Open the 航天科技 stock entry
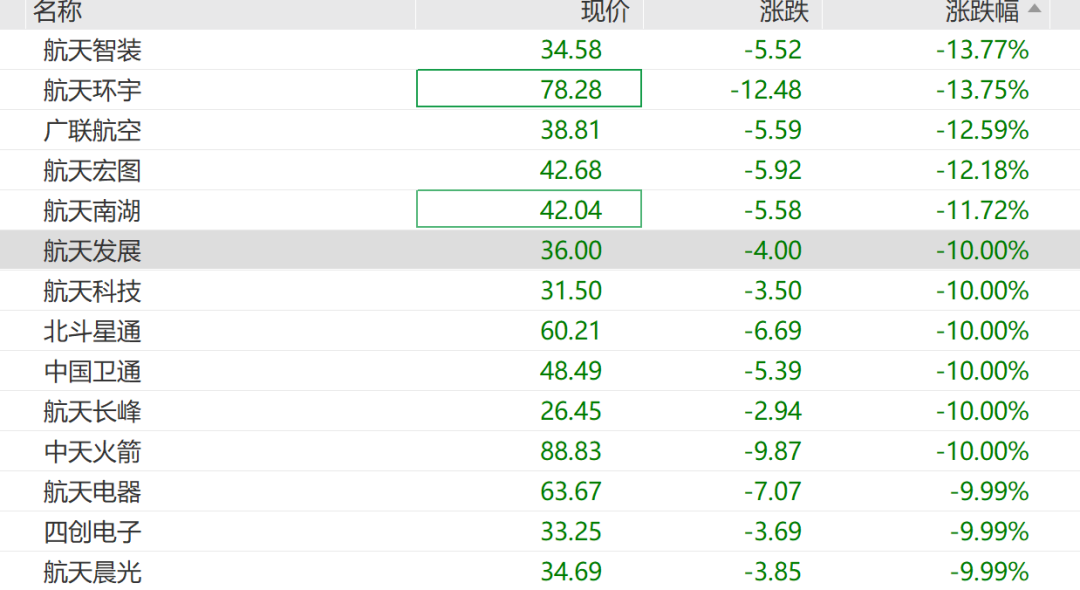This screenshot has height=590, width=1080. 92,291
